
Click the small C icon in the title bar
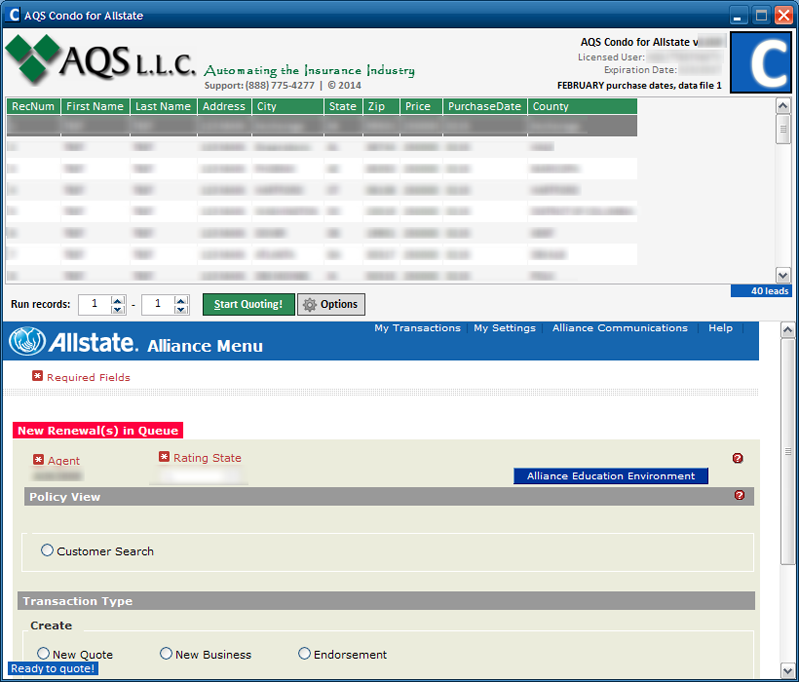14,15
